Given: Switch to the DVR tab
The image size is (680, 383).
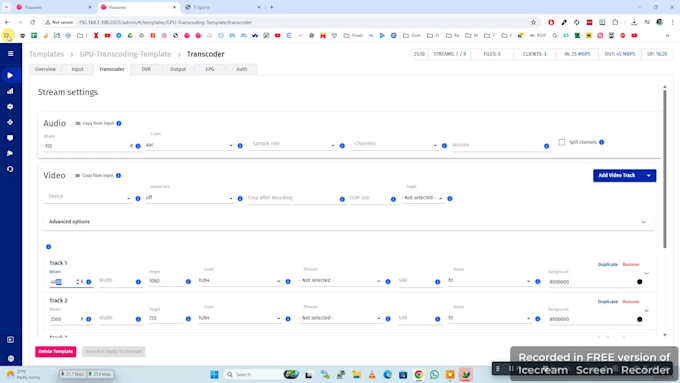Looking at the screenshot, I should tap(146, 69).
